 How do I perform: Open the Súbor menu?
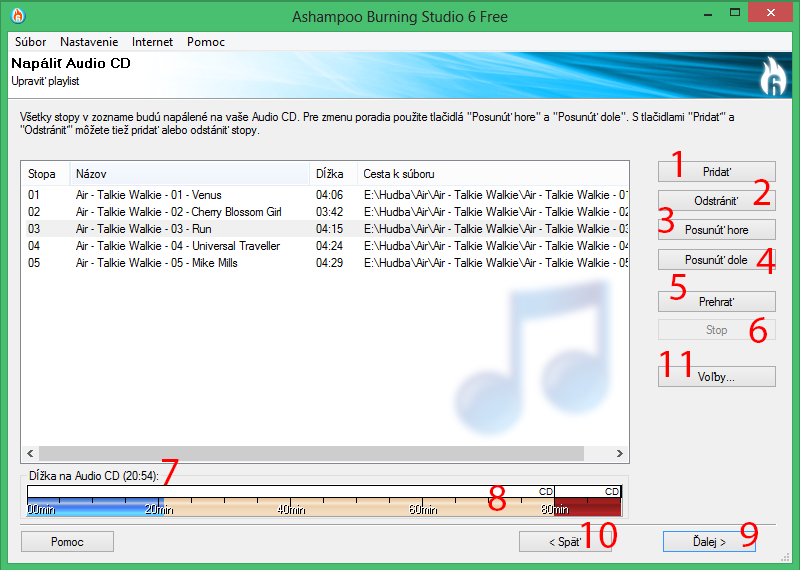pyautogui.click(x=31, y=42)
